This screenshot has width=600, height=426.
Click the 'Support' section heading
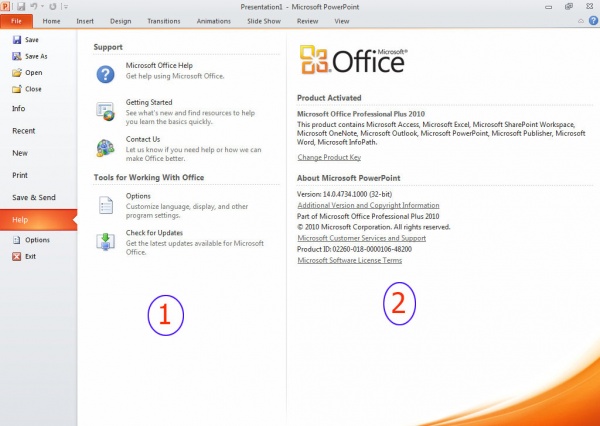click(x=108, y=47)
